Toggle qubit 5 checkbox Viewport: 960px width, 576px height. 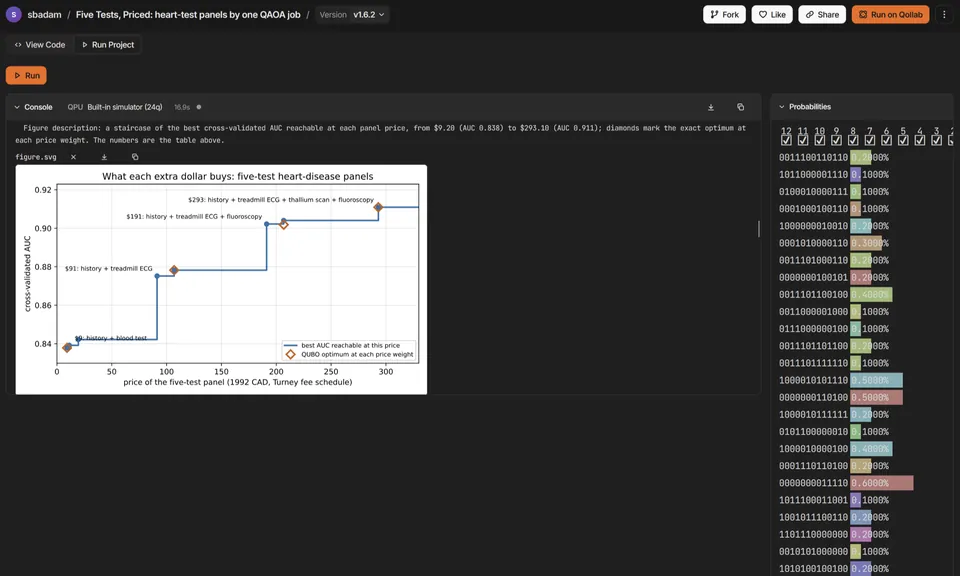[x=903, y=140]
